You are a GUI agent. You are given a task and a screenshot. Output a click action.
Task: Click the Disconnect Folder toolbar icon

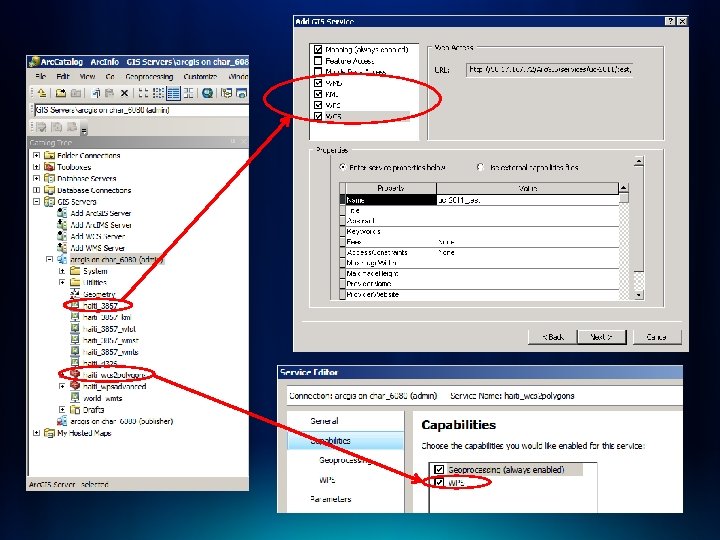[76, 93]
